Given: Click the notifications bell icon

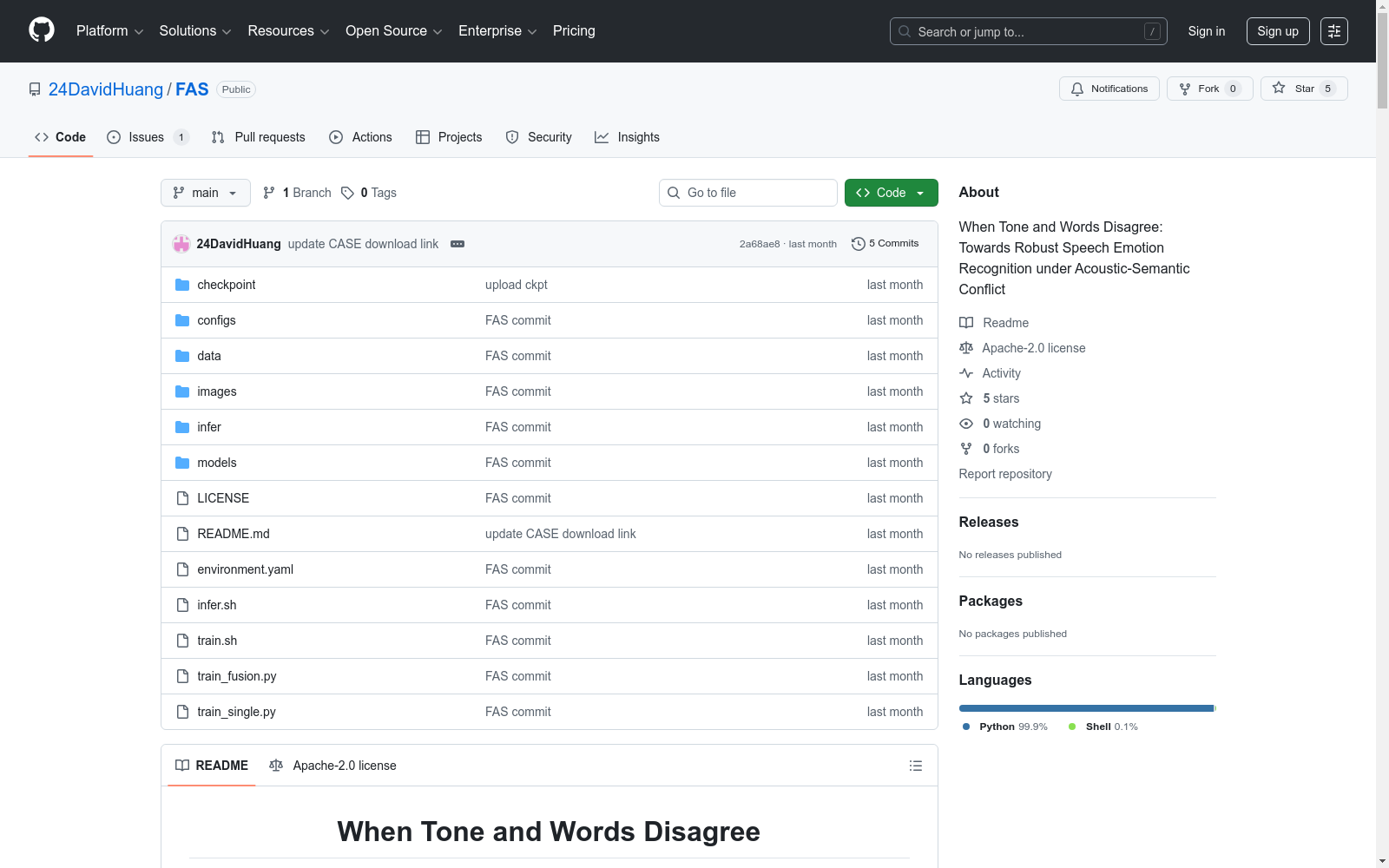Looking at the screenshot, I should tap(1077, 89).
